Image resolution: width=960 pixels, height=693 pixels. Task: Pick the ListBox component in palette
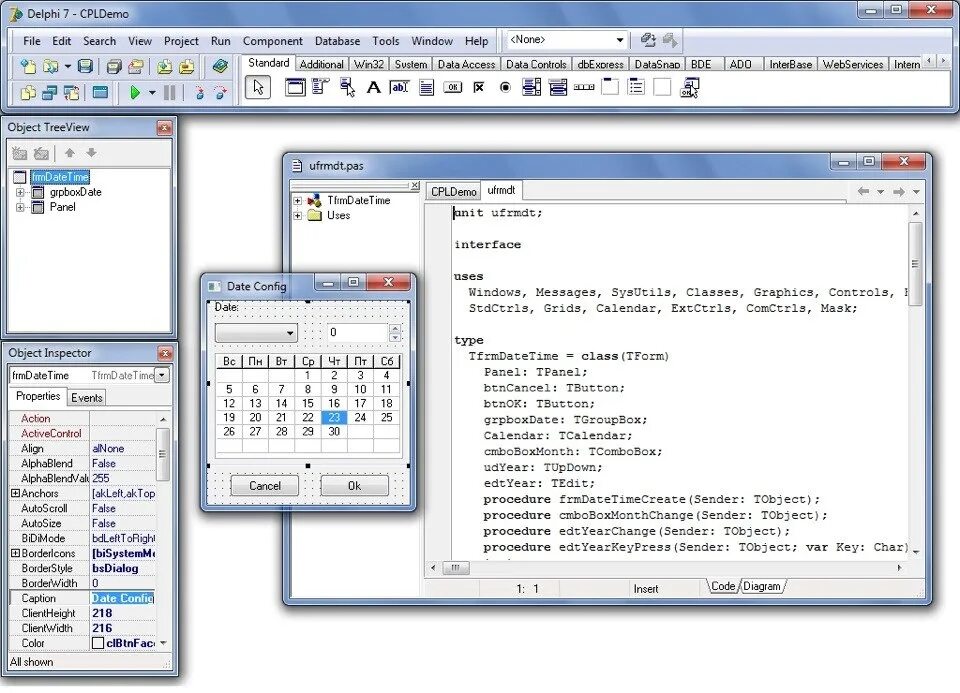[531, 88]
